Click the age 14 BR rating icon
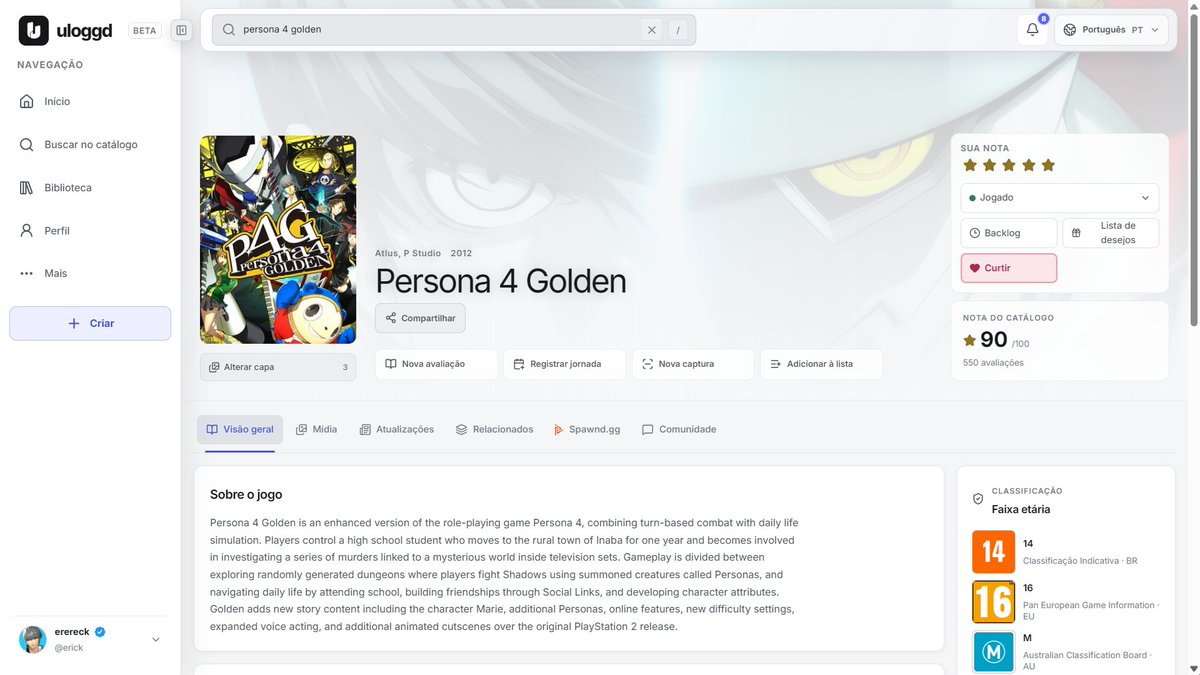 tap(993, 552)
